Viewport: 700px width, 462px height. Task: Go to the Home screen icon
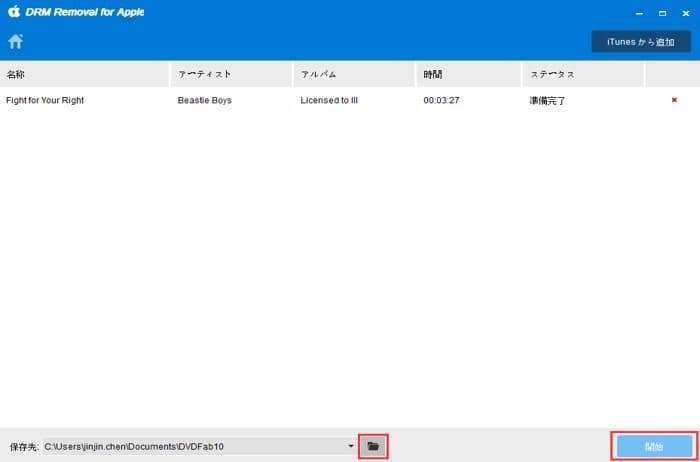15,42
